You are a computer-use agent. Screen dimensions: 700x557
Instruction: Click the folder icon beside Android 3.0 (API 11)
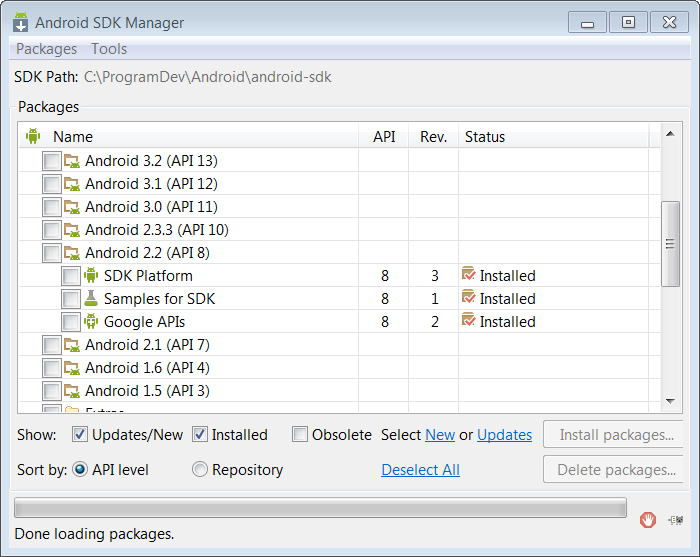pos(71,207)
